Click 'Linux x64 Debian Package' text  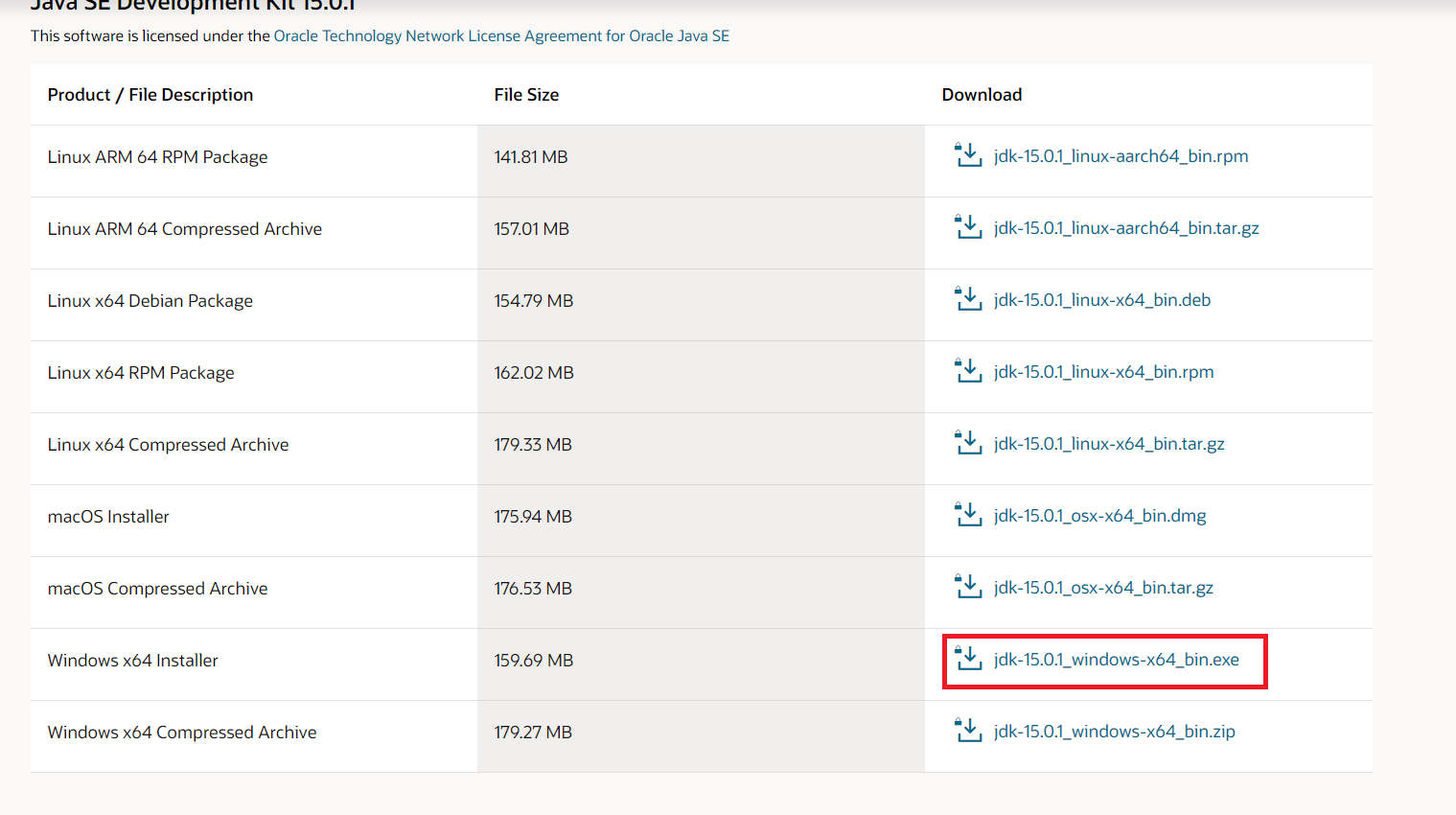click(x=150, y=301)
